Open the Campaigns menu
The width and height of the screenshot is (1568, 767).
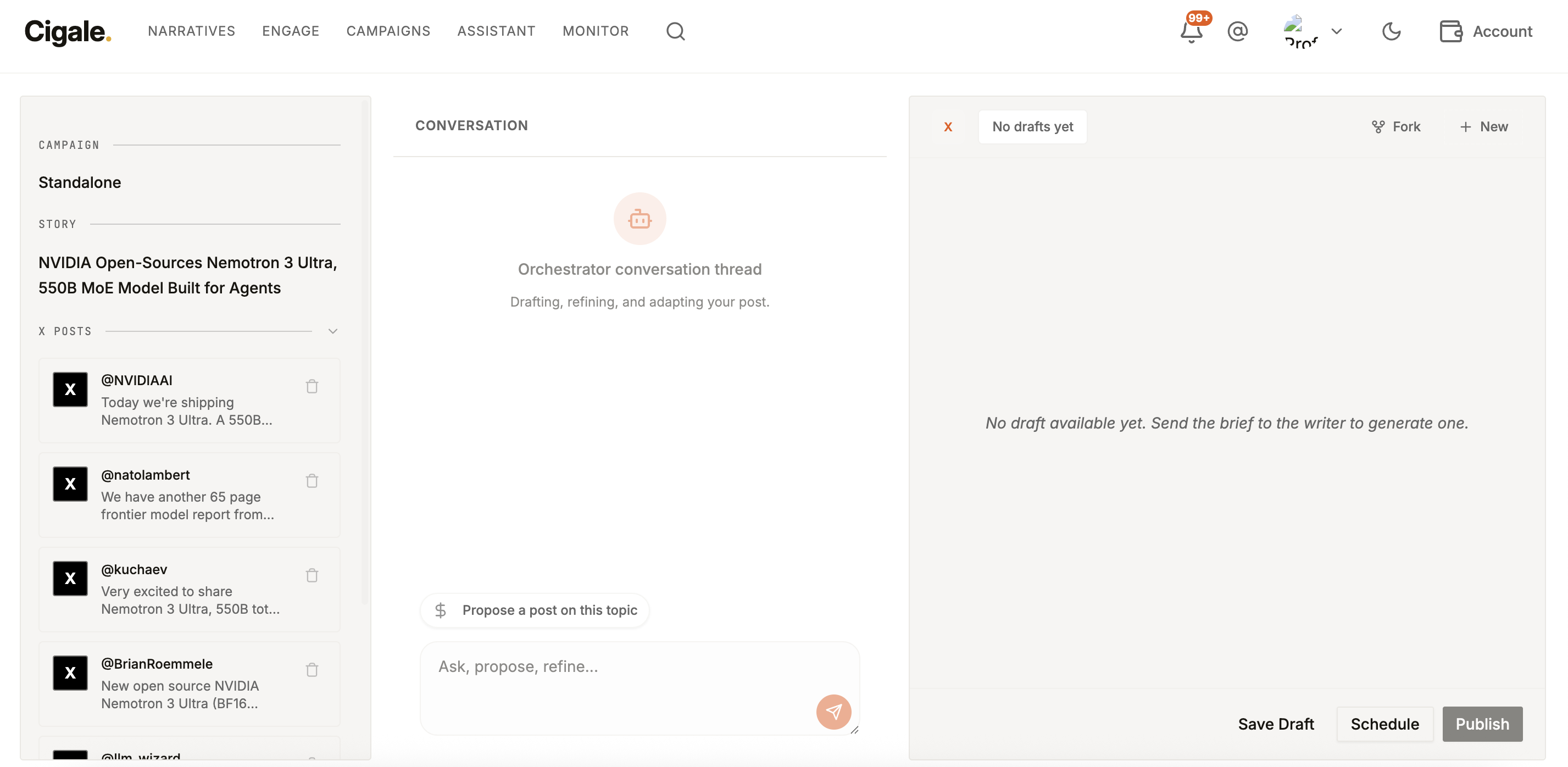pos(388,31)
